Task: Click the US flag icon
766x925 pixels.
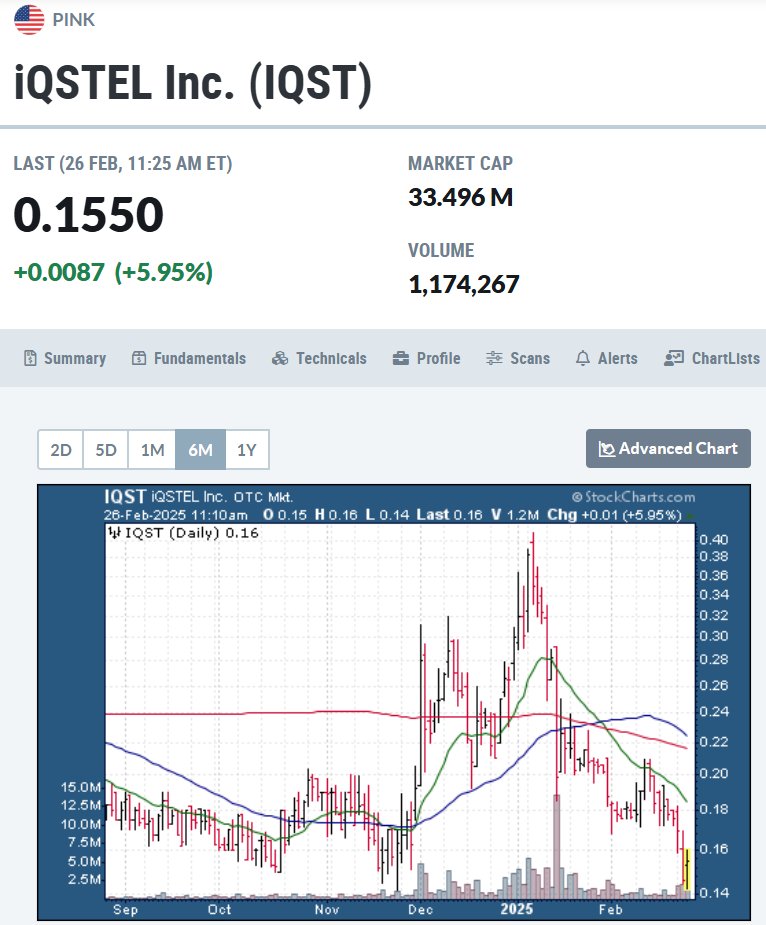Action: click(x=29, y=19)
